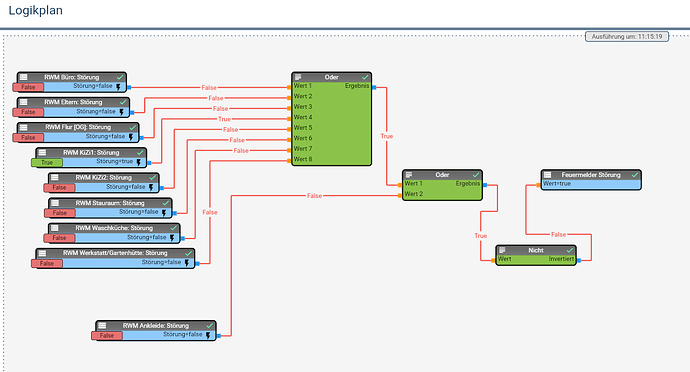Toggle the False value badge on RWM KiZi2

(59, 188)
